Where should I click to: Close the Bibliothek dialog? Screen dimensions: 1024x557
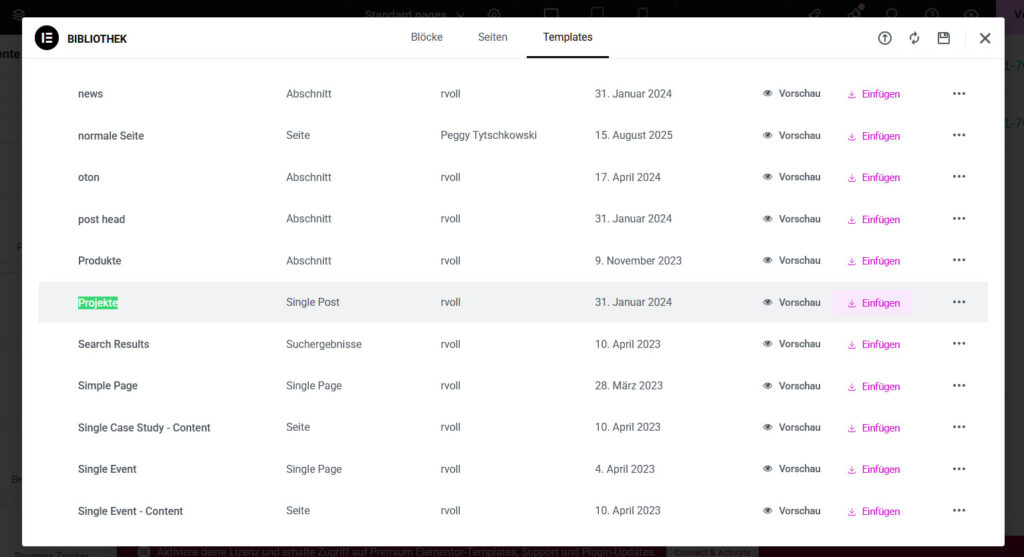985,38
